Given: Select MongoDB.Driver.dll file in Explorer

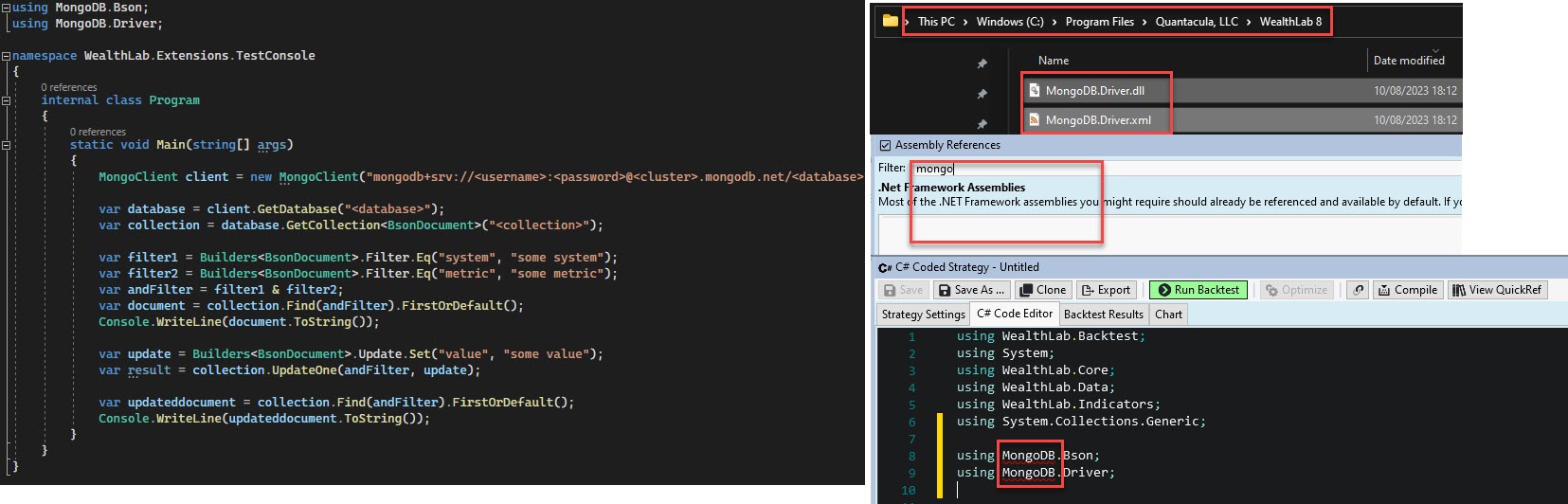Looking at the screenshot, I should [x=1094, y=91].
